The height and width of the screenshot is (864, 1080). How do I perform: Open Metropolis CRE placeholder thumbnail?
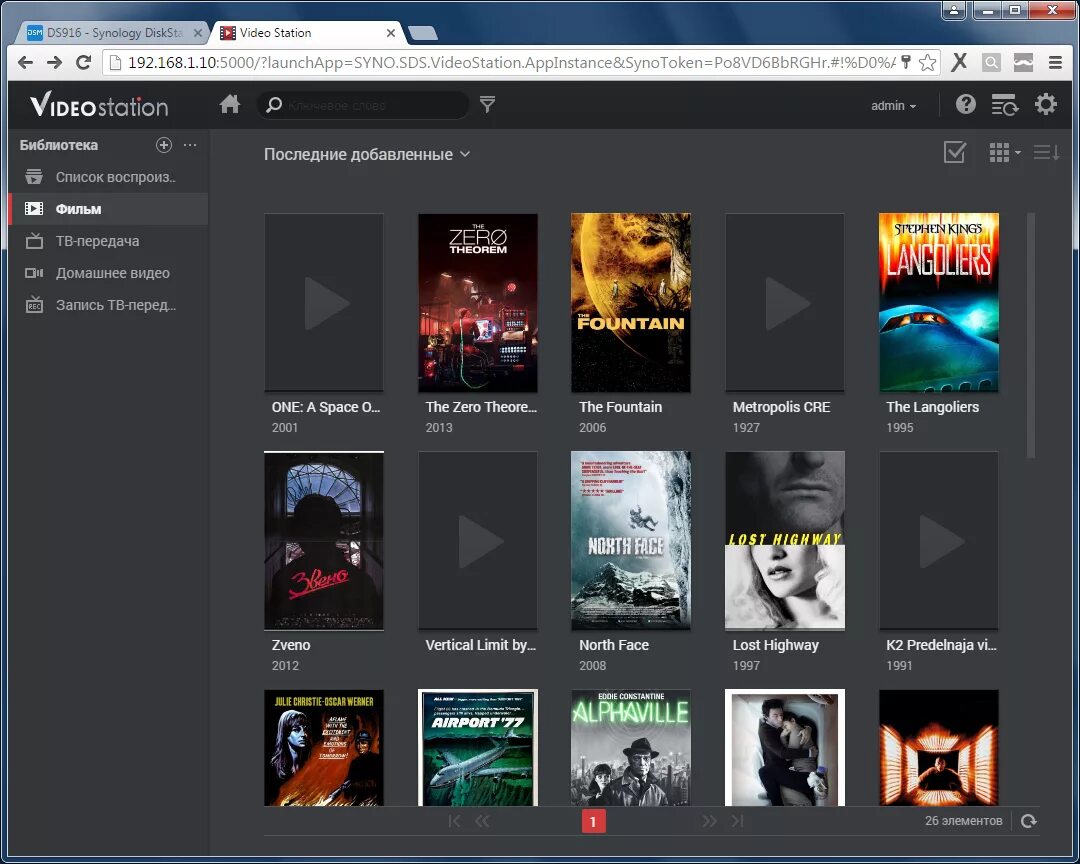point(785,302)
